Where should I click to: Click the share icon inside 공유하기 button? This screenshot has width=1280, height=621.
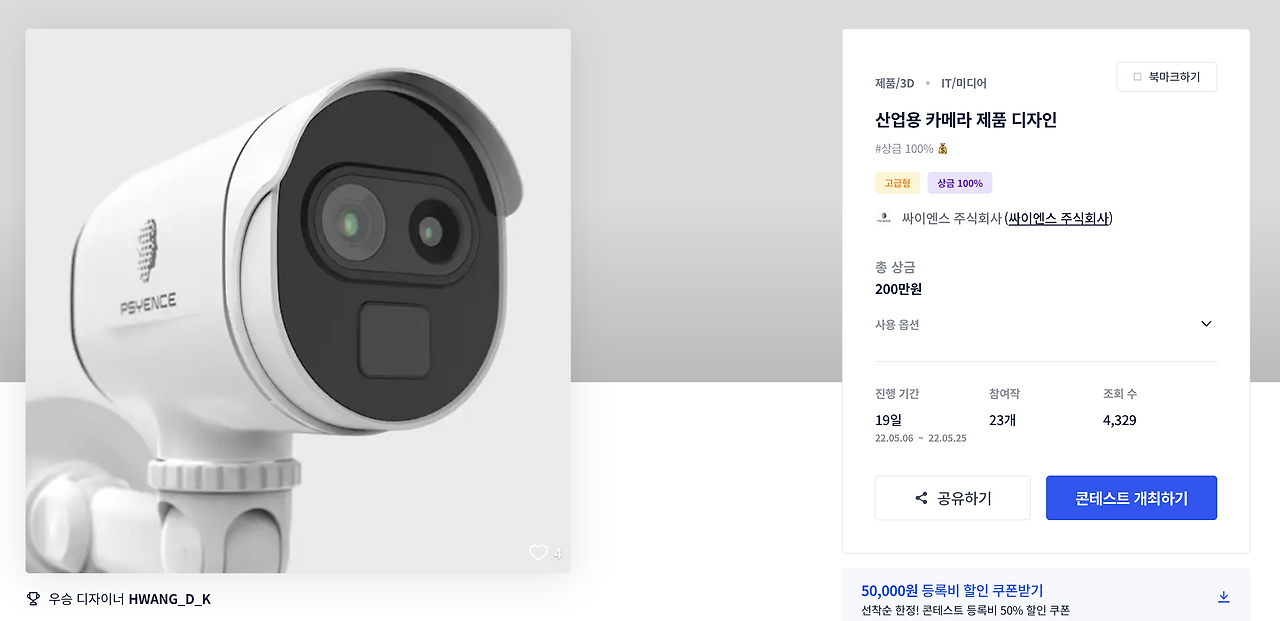pyautogui.click(x=919, y=497)
